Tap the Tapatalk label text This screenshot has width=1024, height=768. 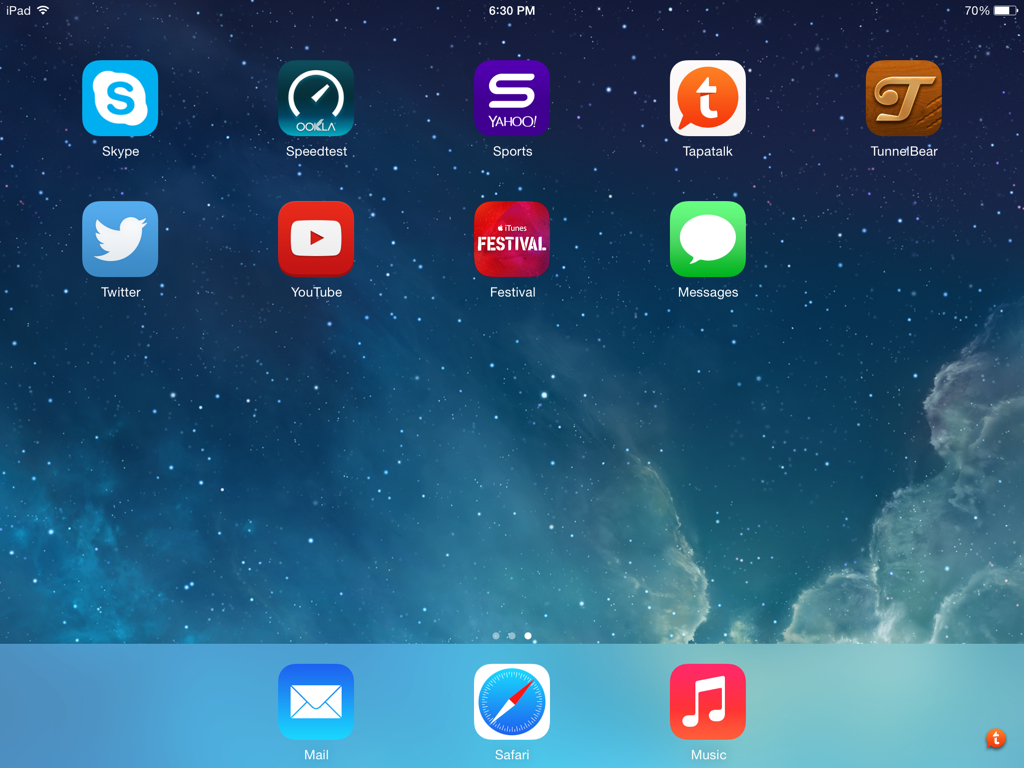tap(708, 152)
